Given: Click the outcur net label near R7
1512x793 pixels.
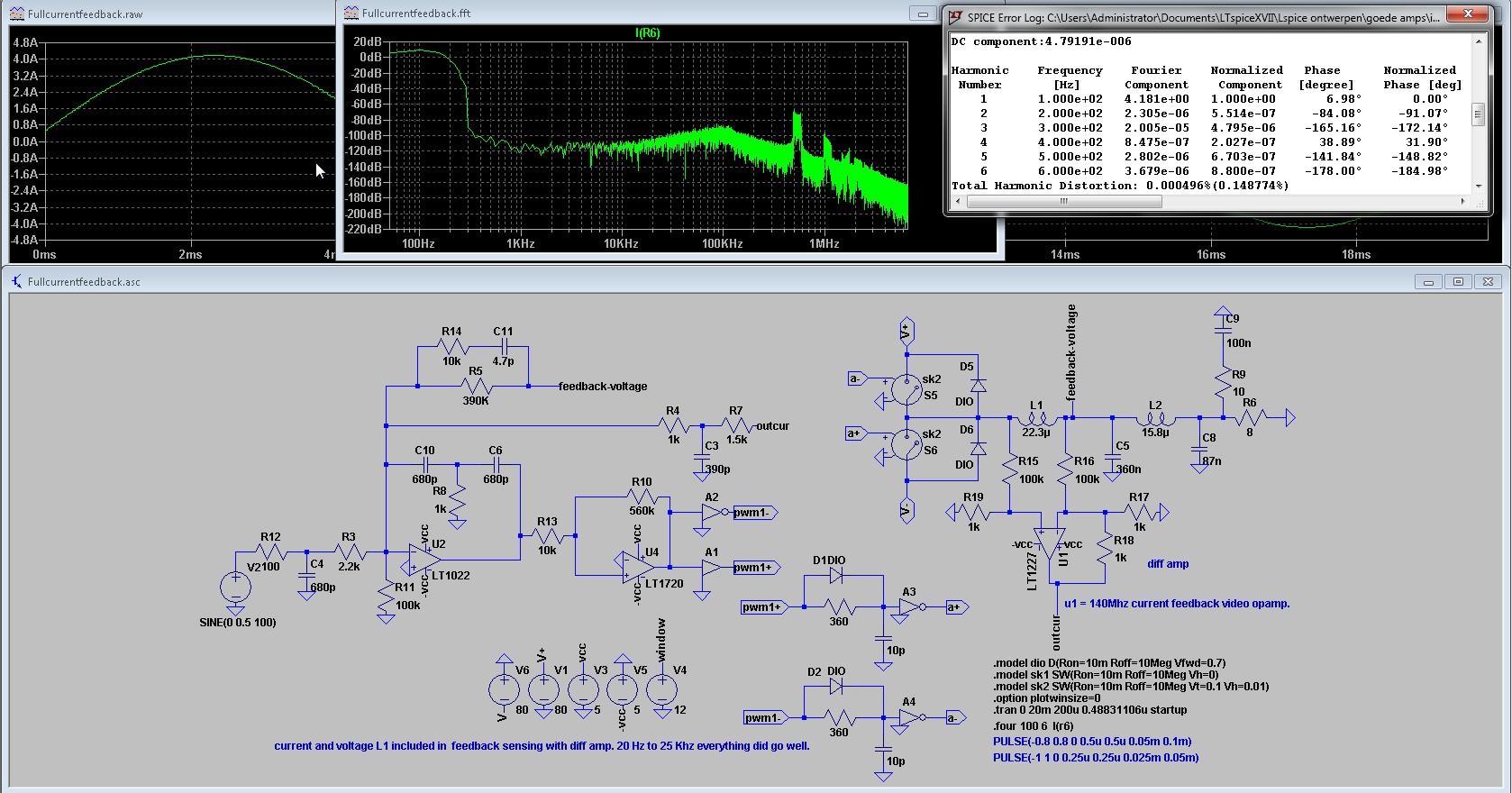Looking at the screenshot, I should [x=772, y=426].
